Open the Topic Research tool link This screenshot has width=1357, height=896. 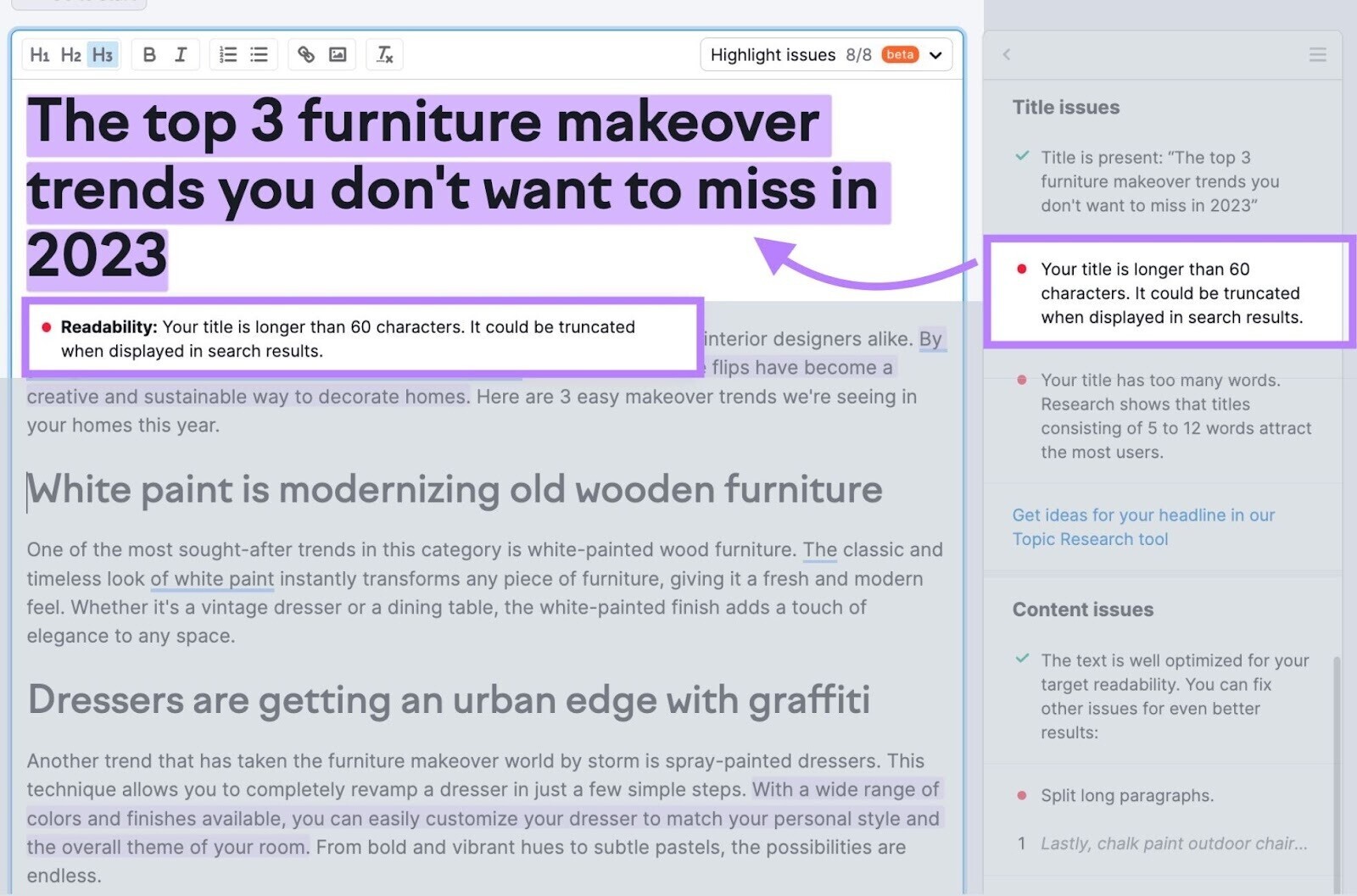click(x=1091, y=539)
